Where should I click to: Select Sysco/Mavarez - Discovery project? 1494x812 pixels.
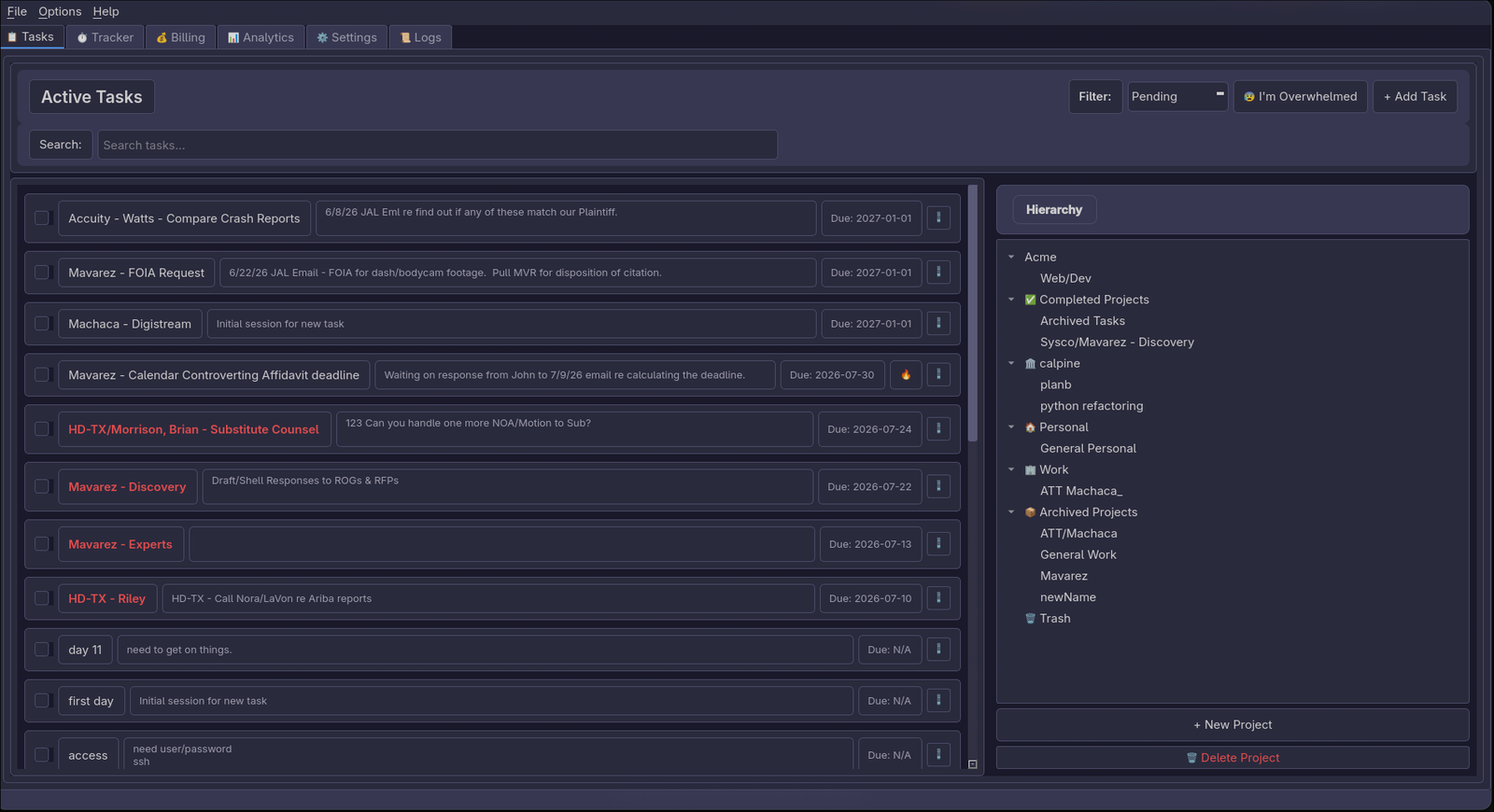tap(1117, 342)
